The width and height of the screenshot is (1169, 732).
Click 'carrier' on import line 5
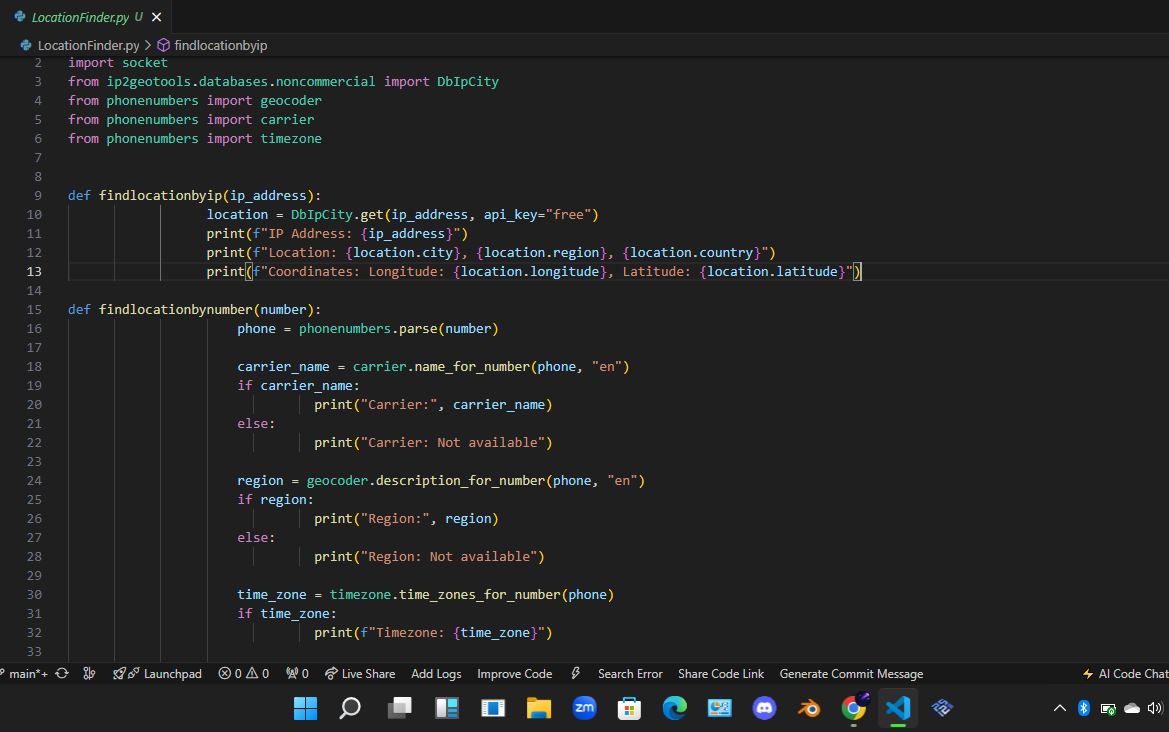pyautogui.click(x=287, y=119)
